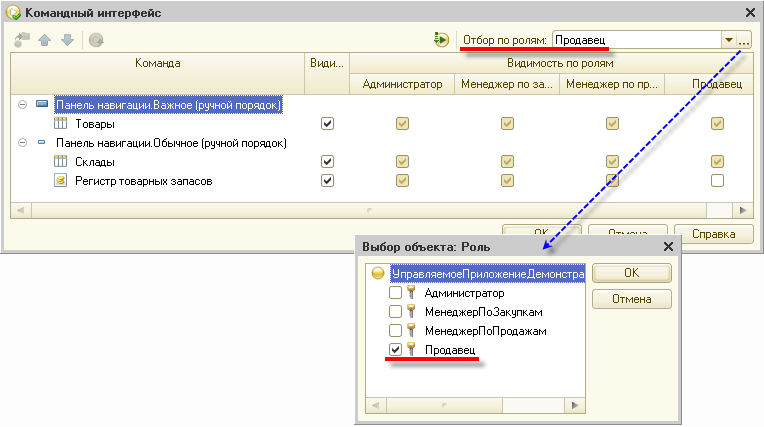Image resolution: width=764 pixels, height=427 pixels.
Task: Select the Панель навигации.Обычное (ручной порядок) row
Action: point(171,143)
